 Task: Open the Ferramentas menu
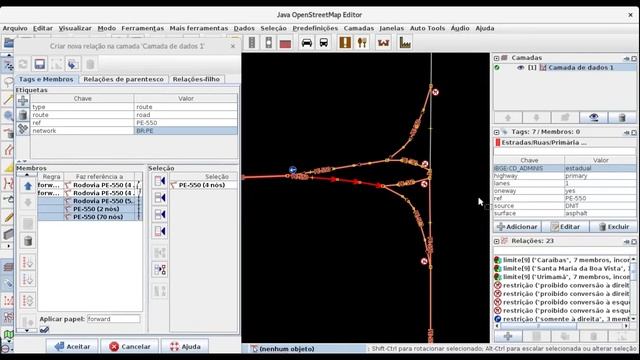click(142, 28)
